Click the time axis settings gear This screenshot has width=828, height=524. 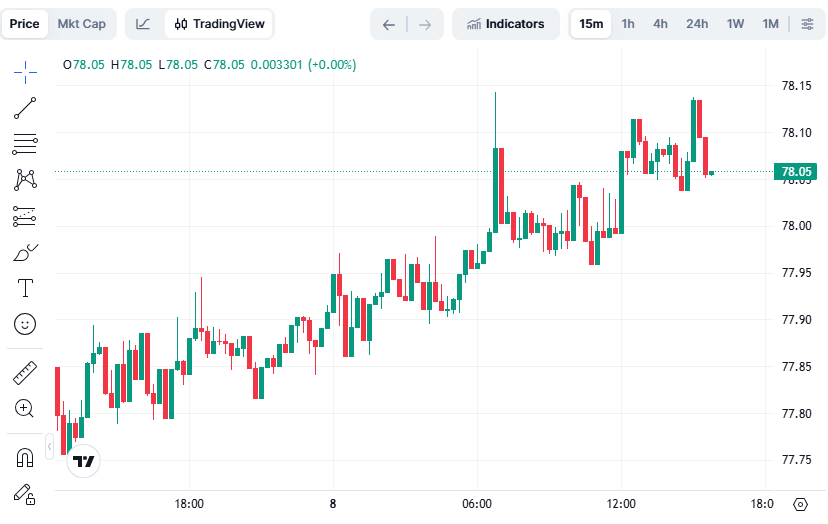[800, 504]
